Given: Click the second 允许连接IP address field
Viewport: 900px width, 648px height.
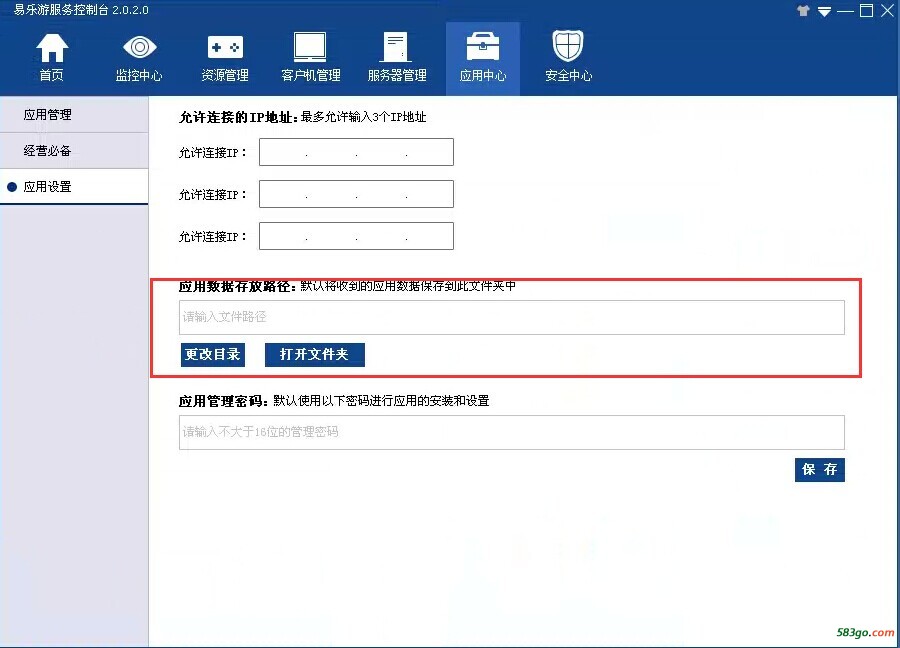Looking at the screenshot, I should [356, 194].
